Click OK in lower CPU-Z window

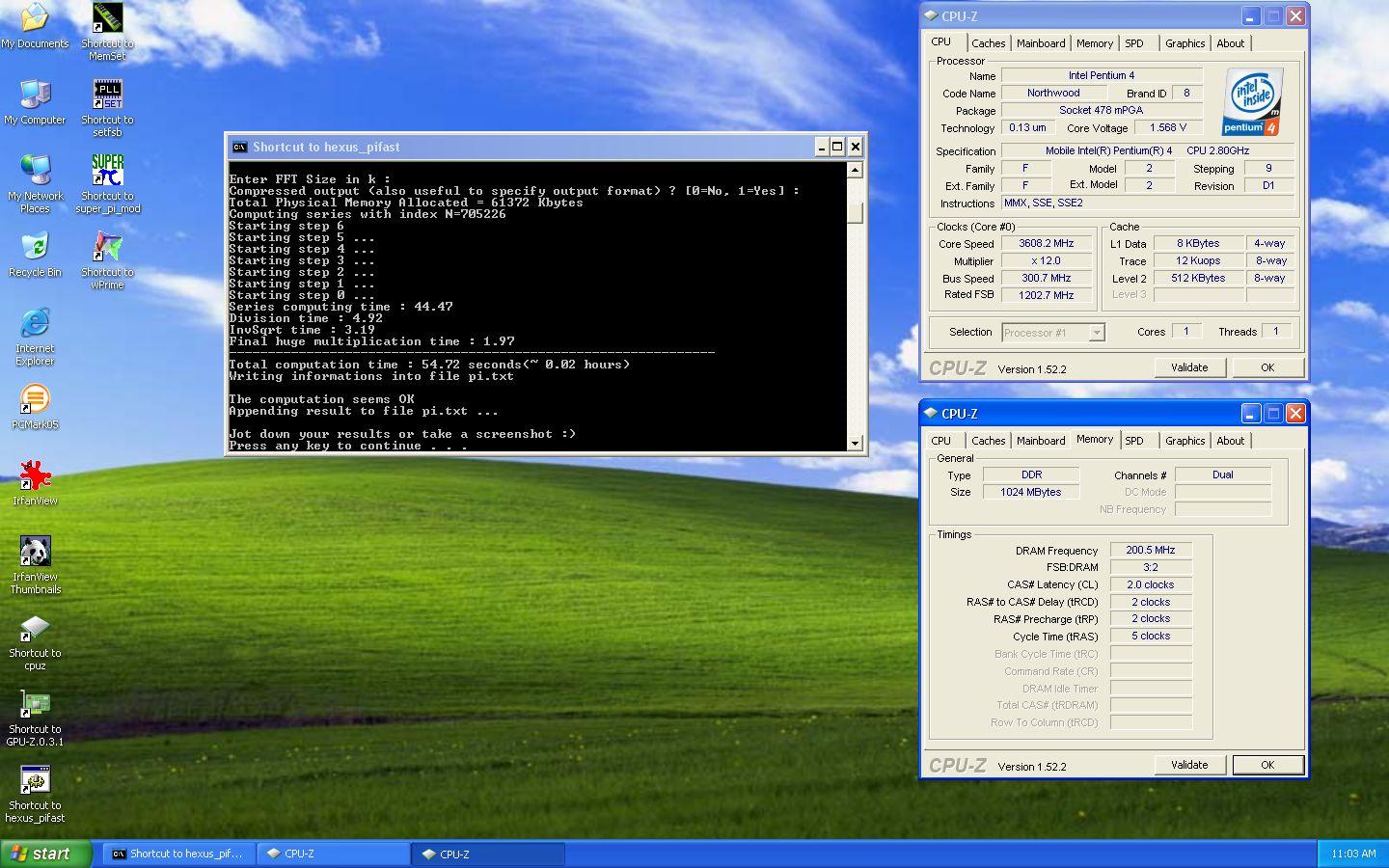[1267, 765]
